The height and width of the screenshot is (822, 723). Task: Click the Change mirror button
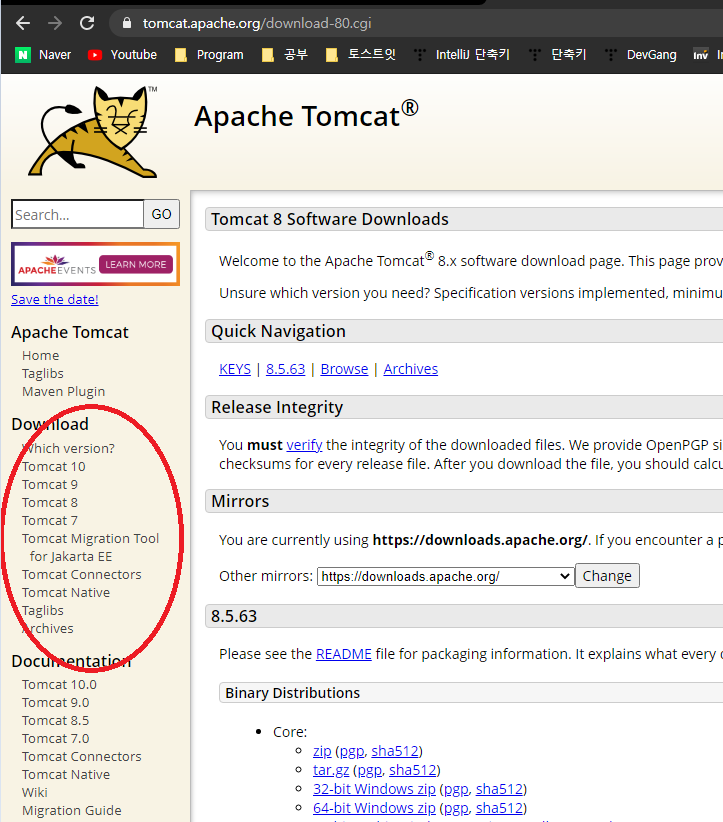(607, 576)
